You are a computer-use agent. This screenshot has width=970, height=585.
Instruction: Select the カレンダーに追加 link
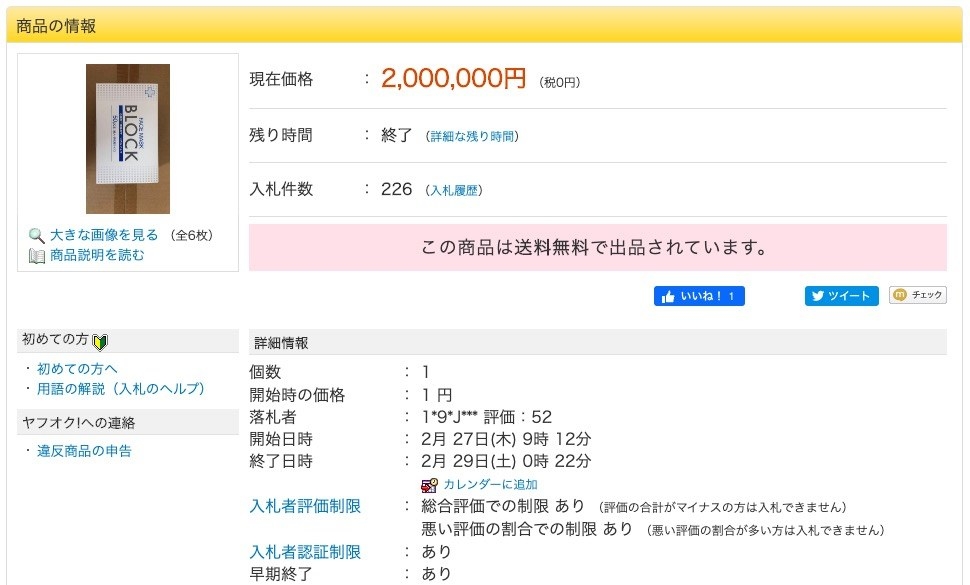click(490, 485)
